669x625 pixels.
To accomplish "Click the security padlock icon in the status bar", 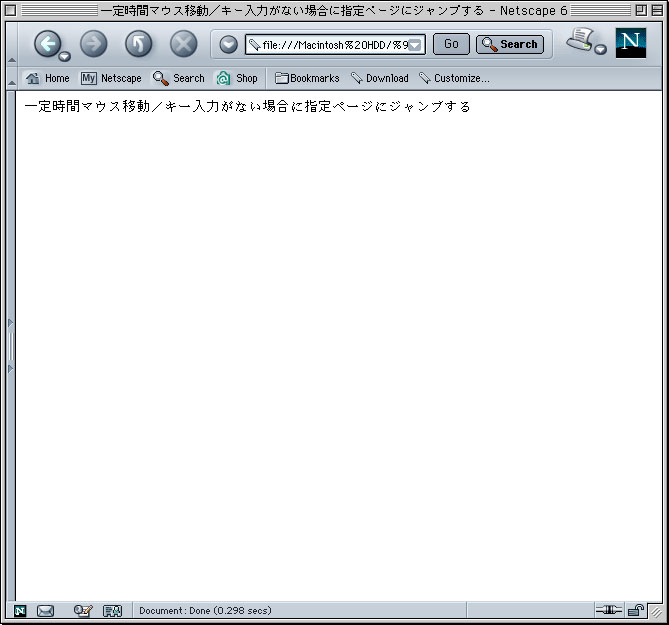I will (x=636, y=610).
